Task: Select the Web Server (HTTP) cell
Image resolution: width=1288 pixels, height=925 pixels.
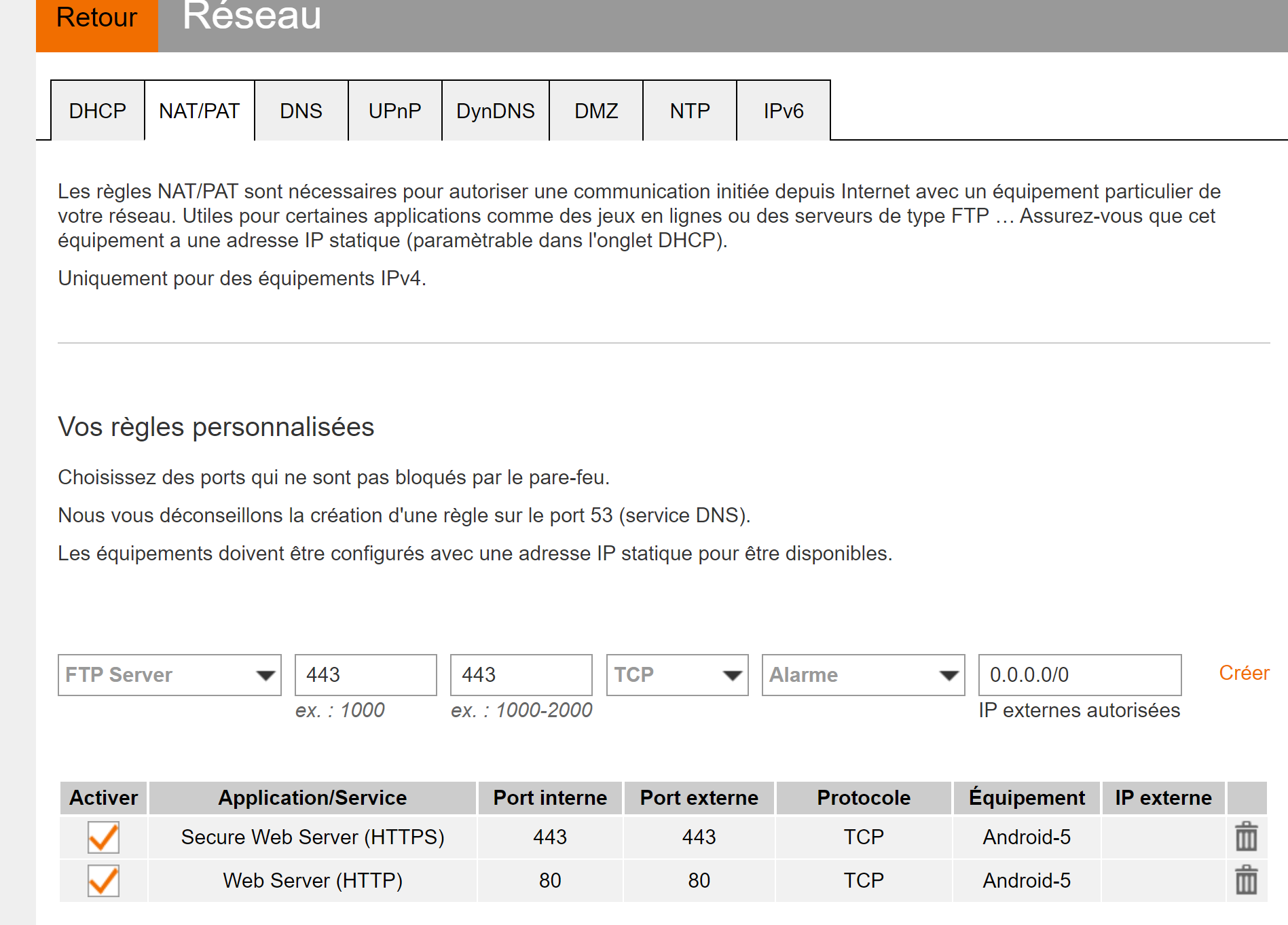Action: click(x=312, y=880)
